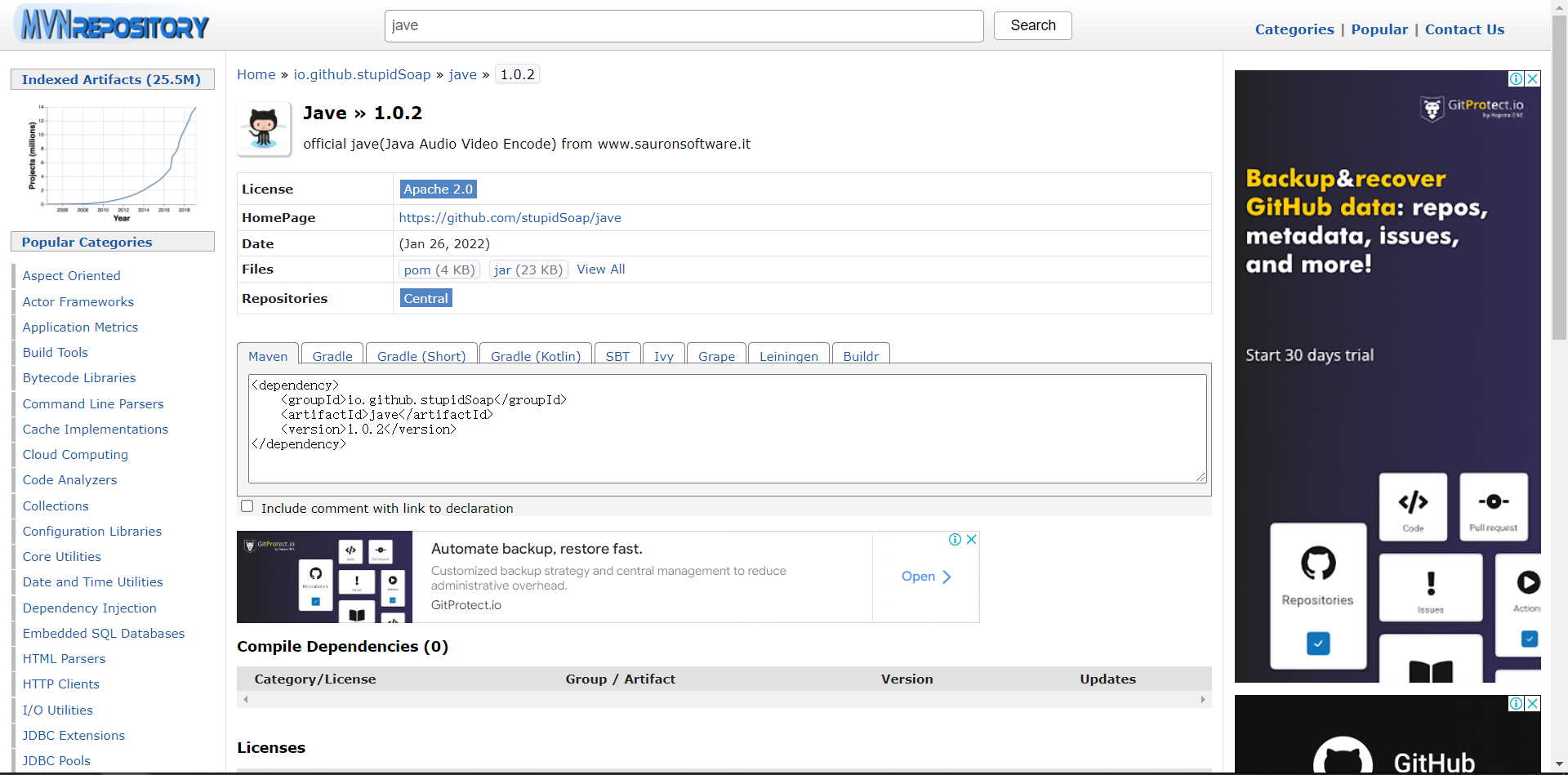Click the Search button

click(x=1033, y=25)
